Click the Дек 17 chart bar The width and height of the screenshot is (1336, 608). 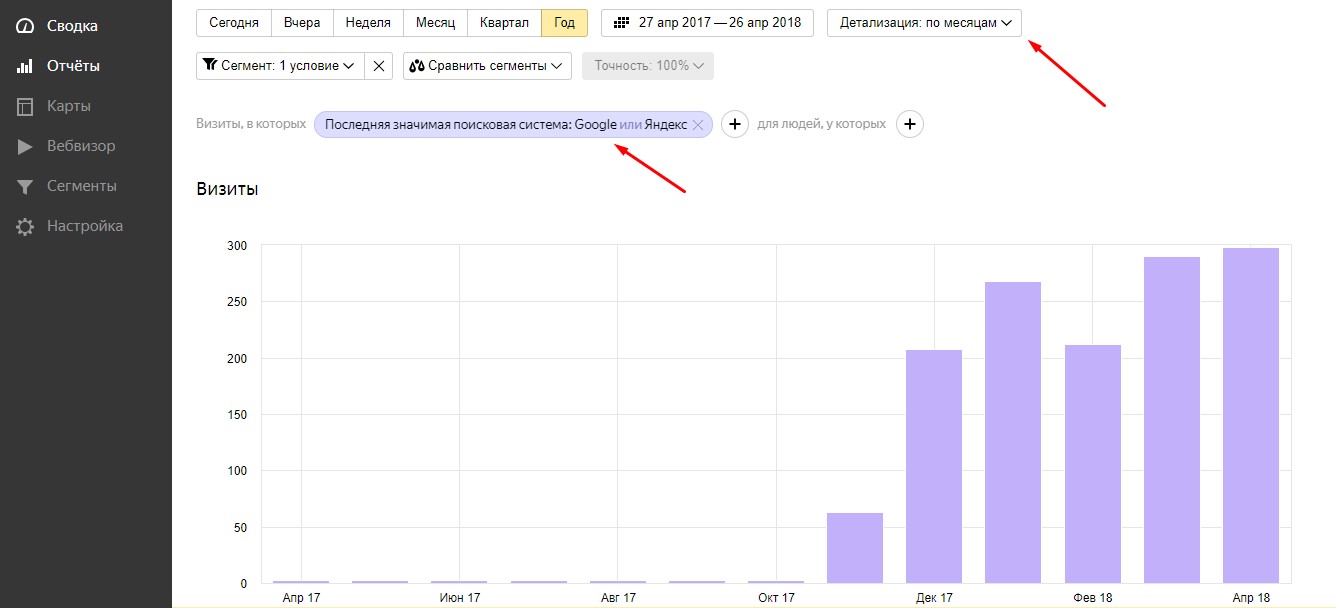tap(934, 466)
